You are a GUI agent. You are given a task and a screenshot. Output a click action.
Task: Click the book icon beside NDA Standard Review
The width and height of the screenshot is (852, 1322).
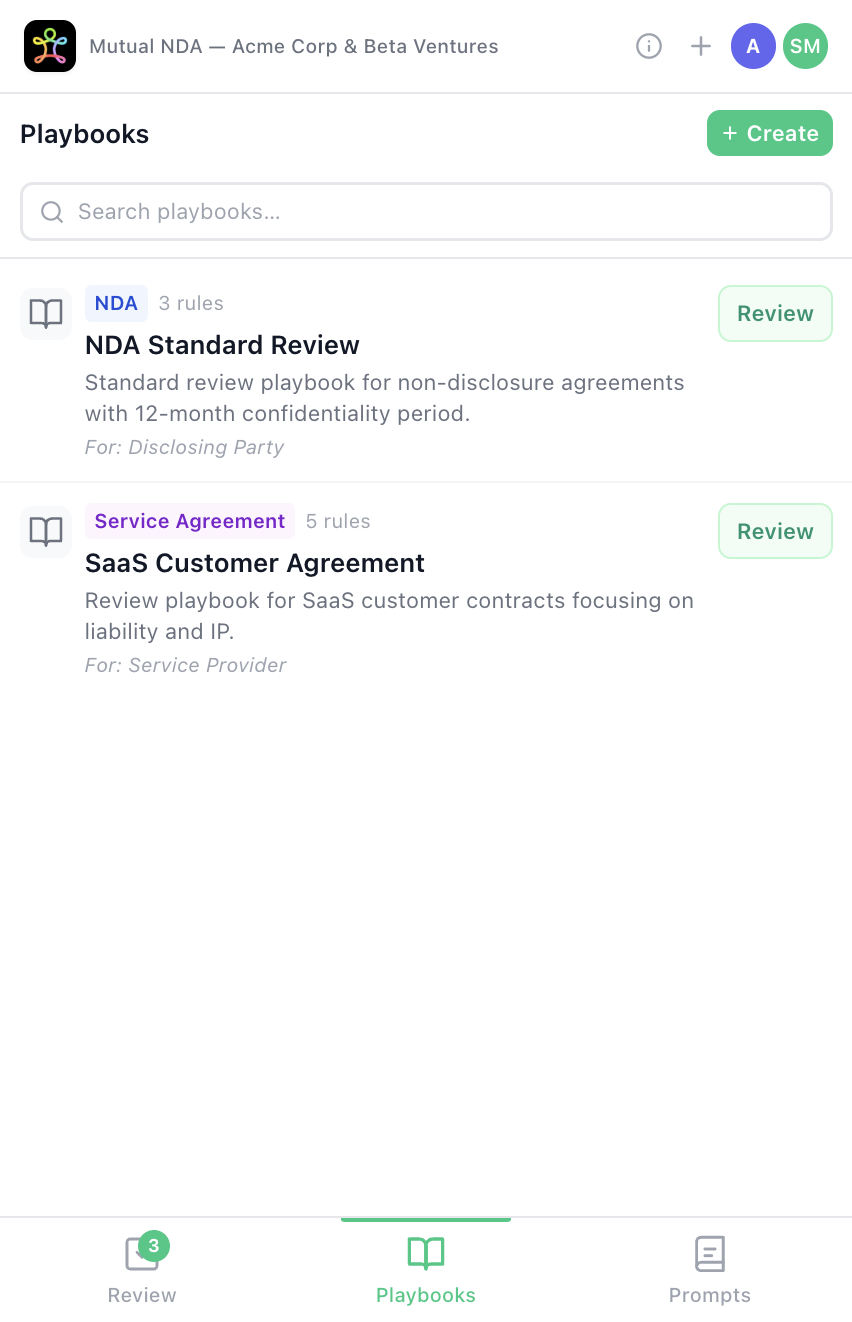point(46,314)
